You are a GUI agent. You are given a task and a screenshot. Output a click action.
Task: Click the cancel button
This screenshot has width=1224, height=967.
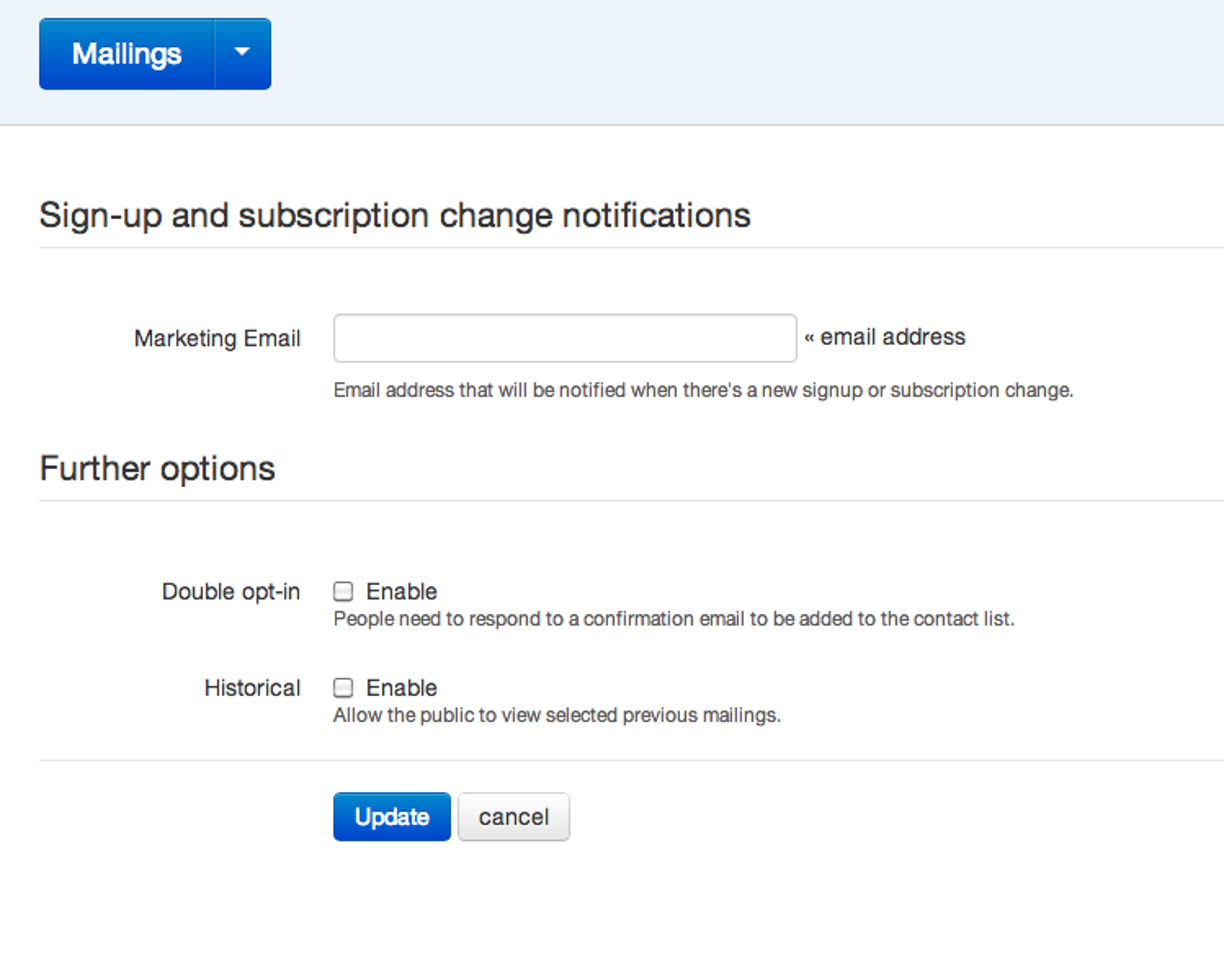click(513, 817)
